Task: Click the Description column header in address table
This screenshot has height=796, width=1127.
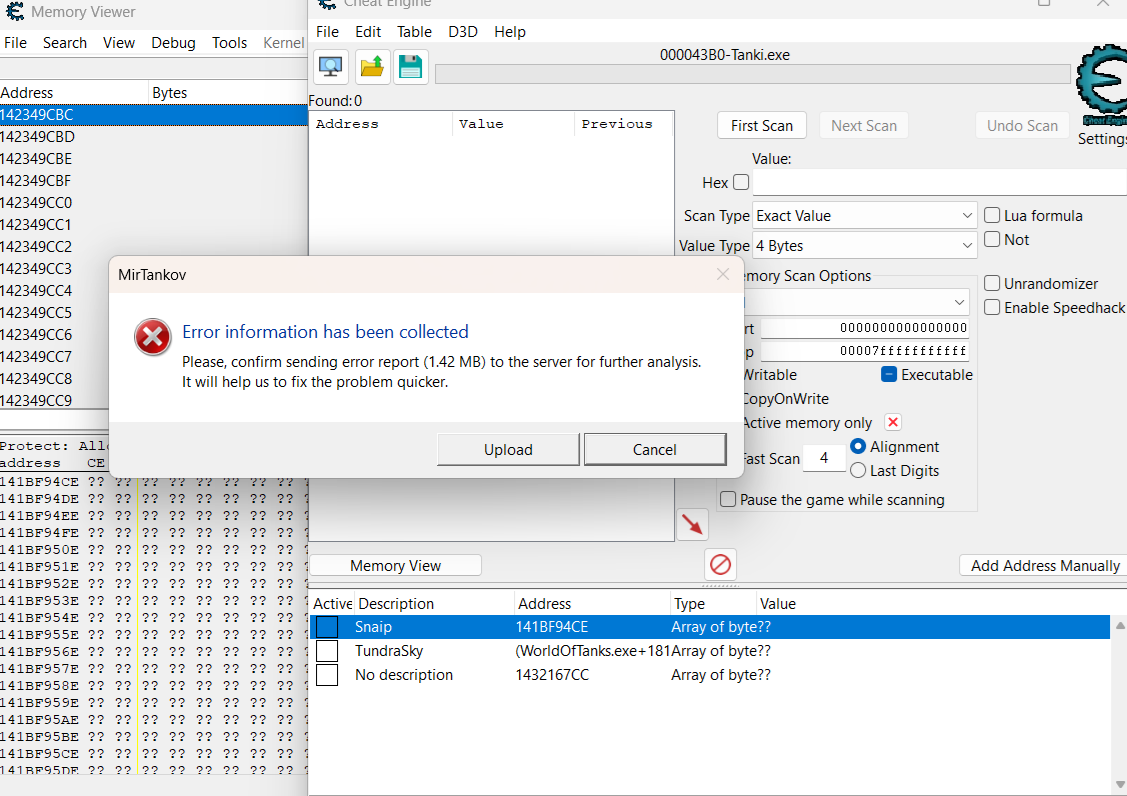Action: coord(435,603)
